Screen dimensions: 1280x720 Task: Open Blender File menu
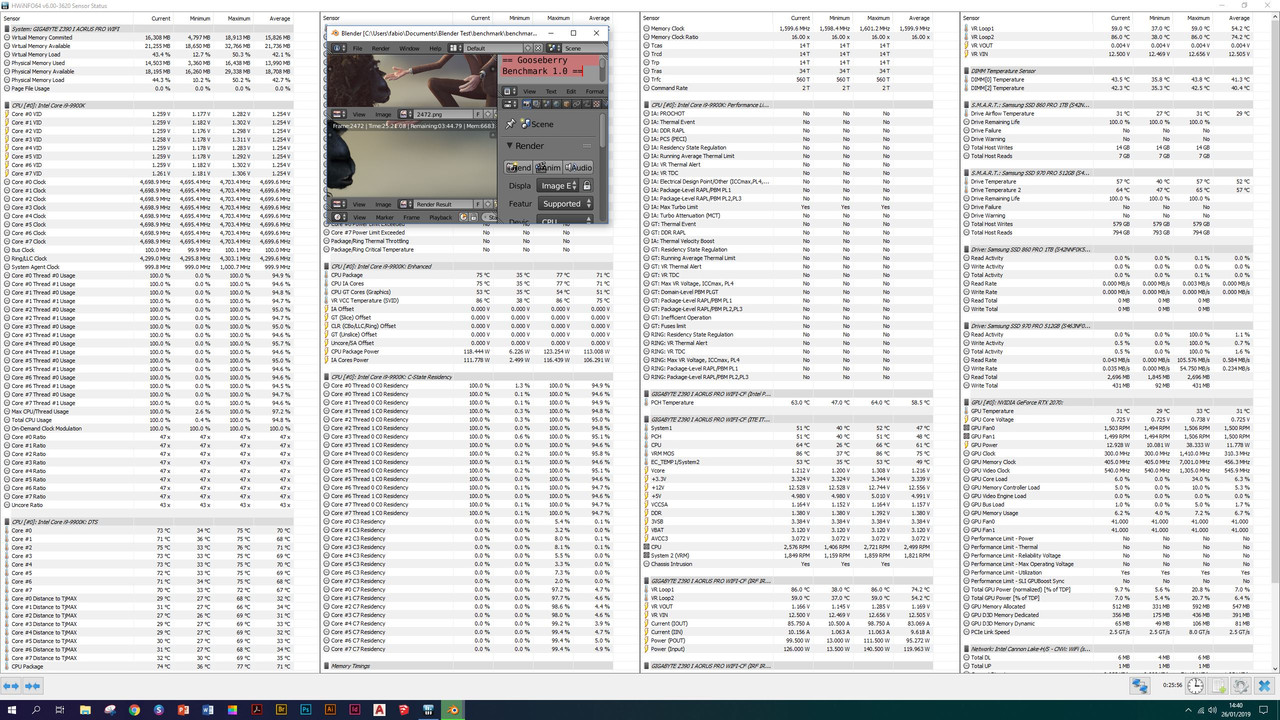(x=357, y=48)
